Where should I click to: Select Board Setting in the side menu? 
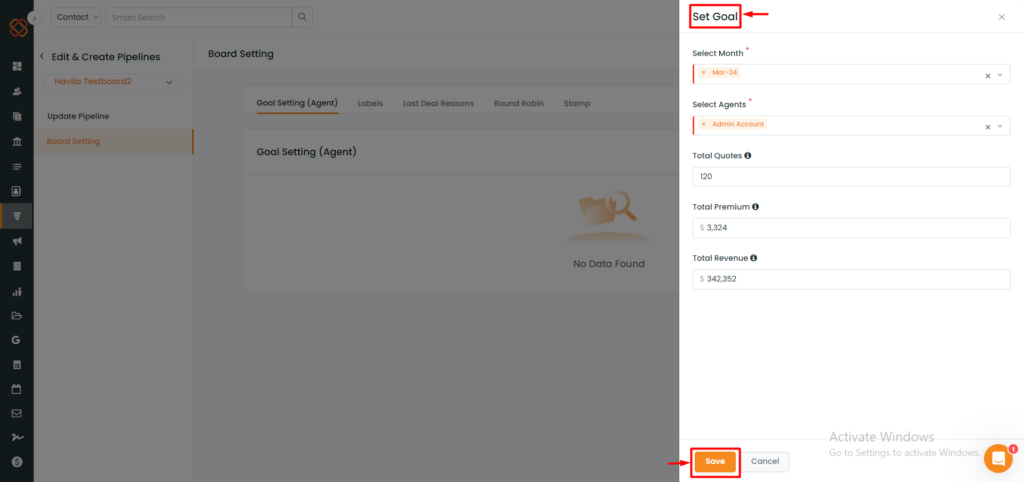click(113, 142)
